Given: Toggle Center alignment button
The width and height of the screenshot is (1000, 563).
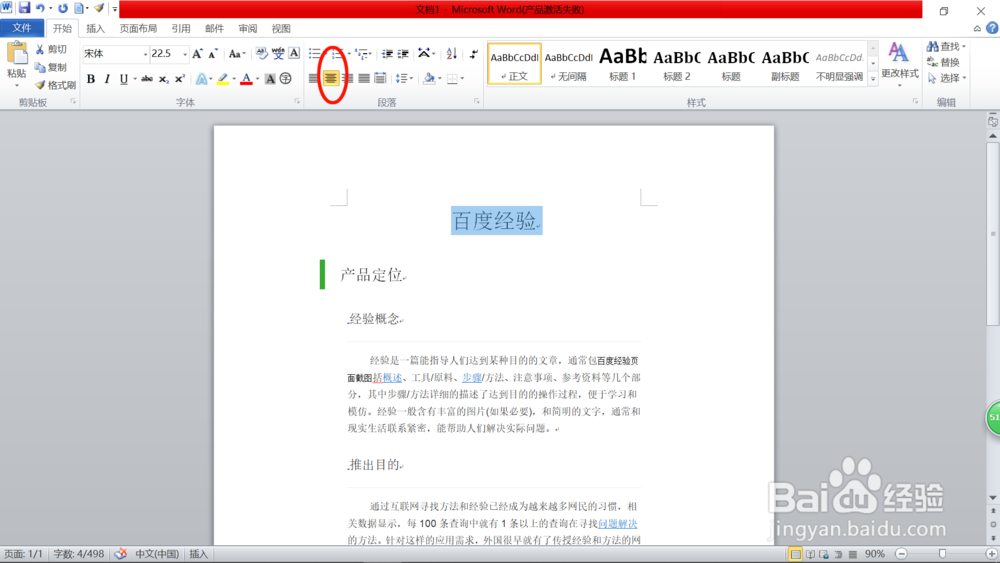Looking at the screenshot, I should [330, 78].
